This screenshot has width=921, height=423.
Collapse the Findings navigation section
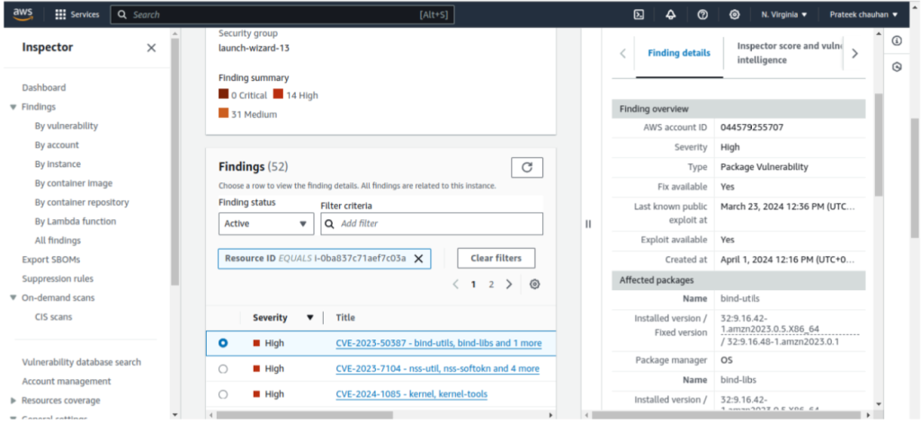pos(14,107)
